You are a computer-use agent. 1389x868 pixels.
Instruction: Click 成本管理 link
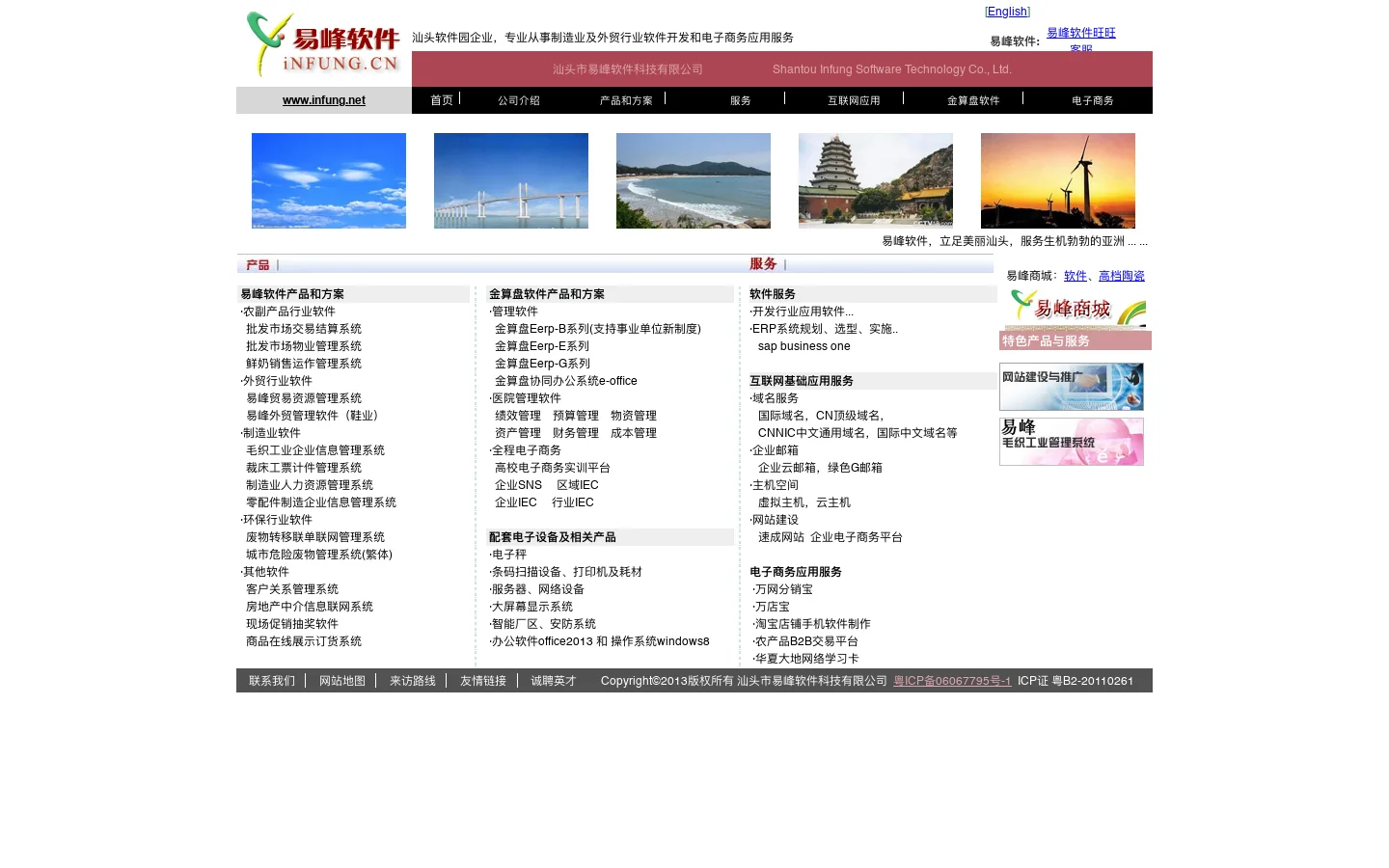634,433
